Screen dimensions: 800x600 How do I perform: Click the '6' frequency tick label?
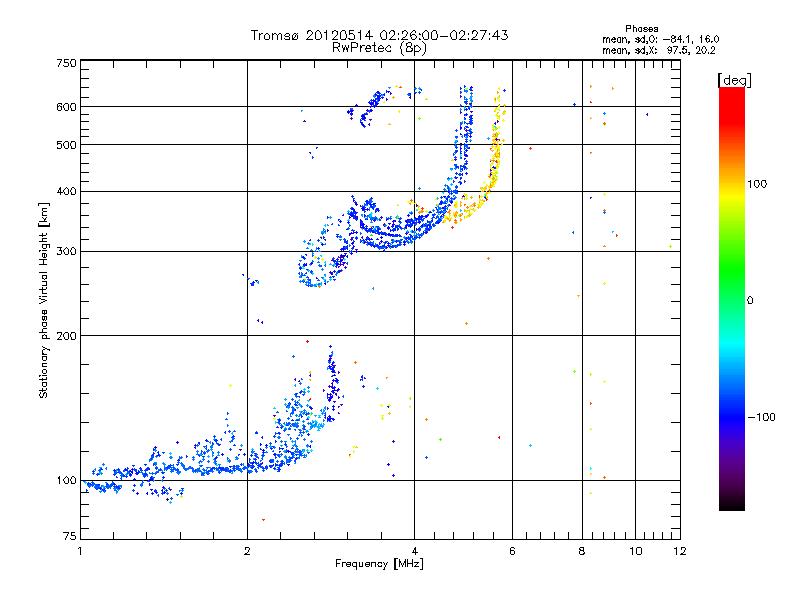[512, 551]
